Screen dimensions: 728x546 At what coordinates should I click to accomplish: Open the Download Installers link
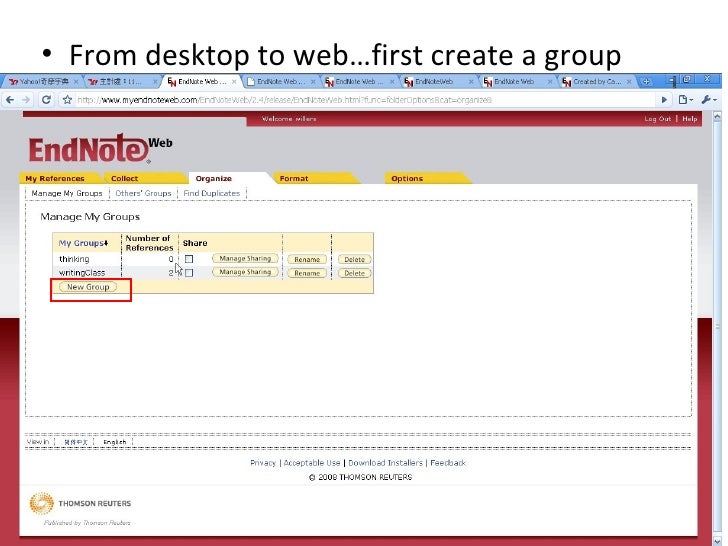(385, 463)
